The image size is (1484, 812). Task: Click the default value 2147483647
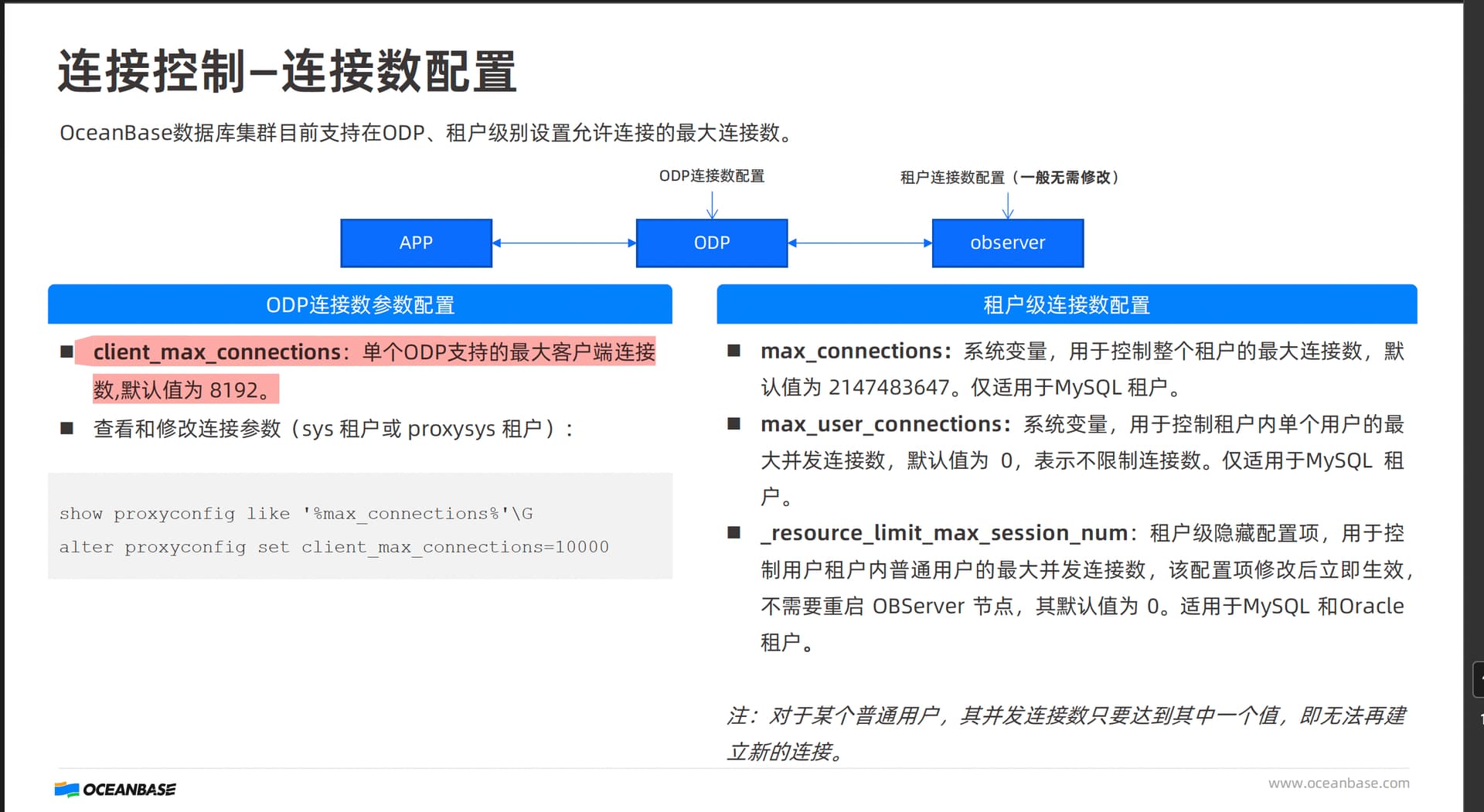point(889,387)
